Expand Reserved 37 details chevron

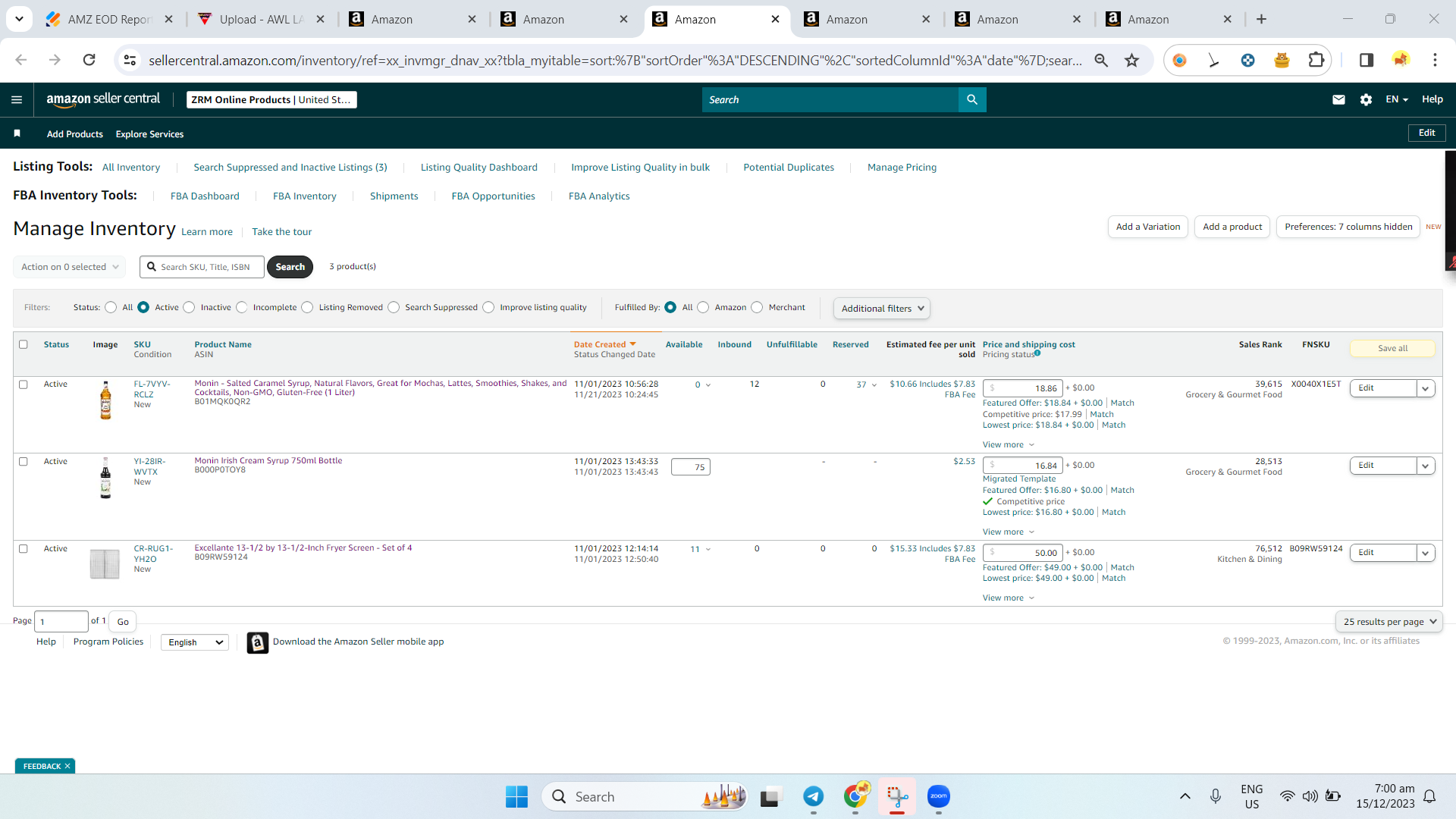[x=874, y=385]
